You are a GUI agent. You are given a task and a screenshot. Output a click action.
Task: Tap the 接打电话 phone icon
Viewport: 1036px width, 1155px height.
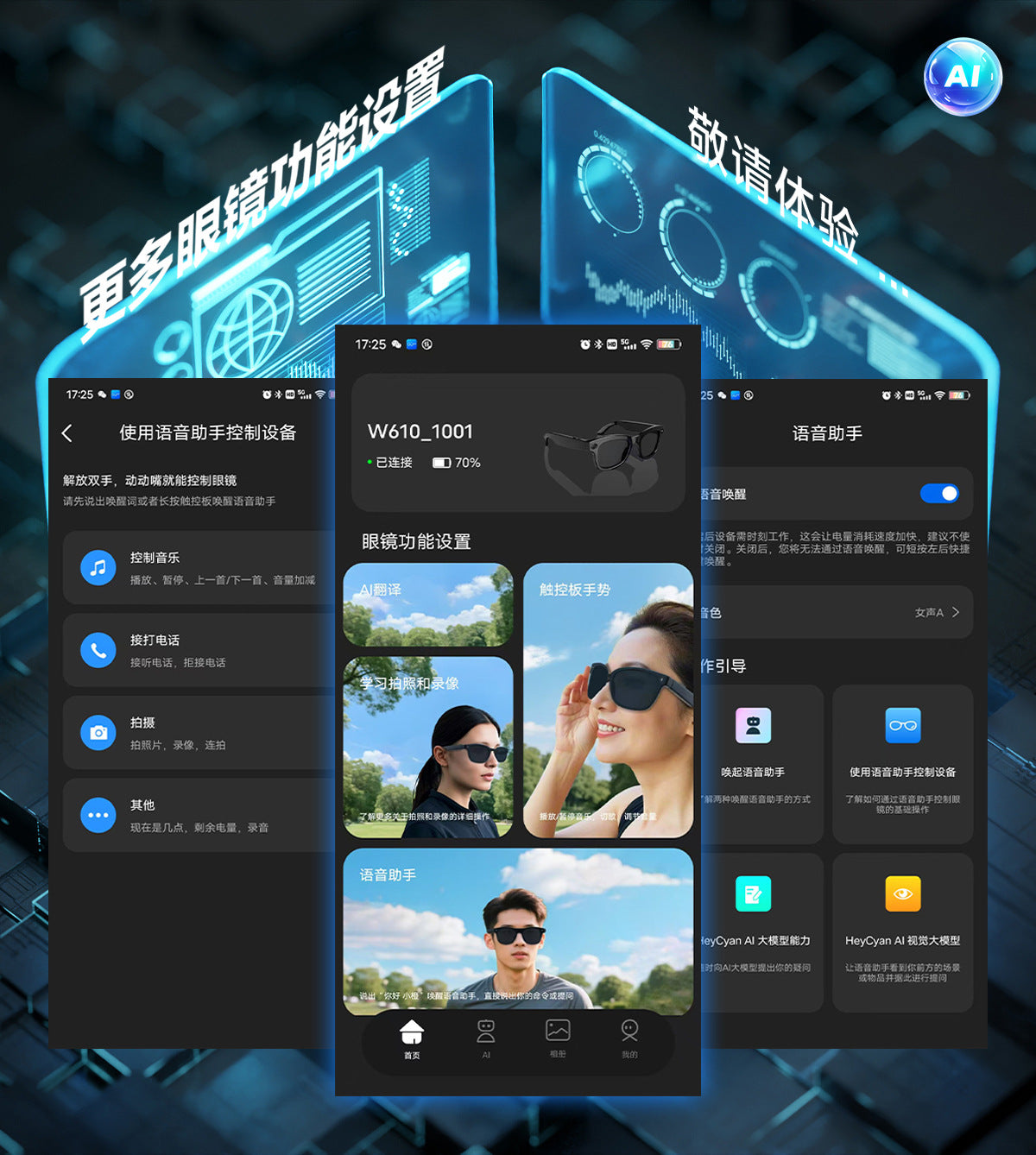click(98, 650)
